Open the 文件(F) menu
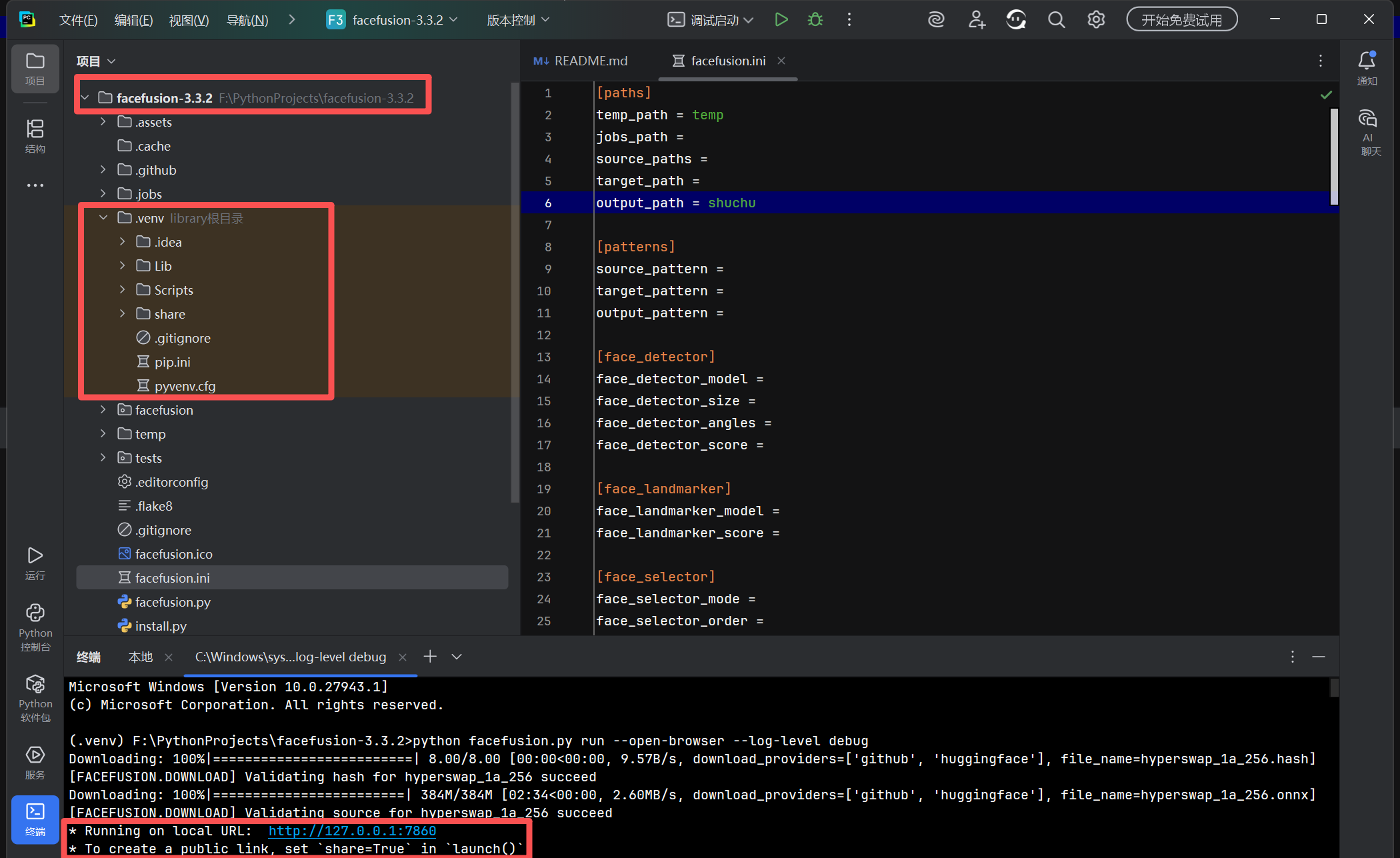The height and width of the screenshot is (858, 1400). [x=78, y=20]
